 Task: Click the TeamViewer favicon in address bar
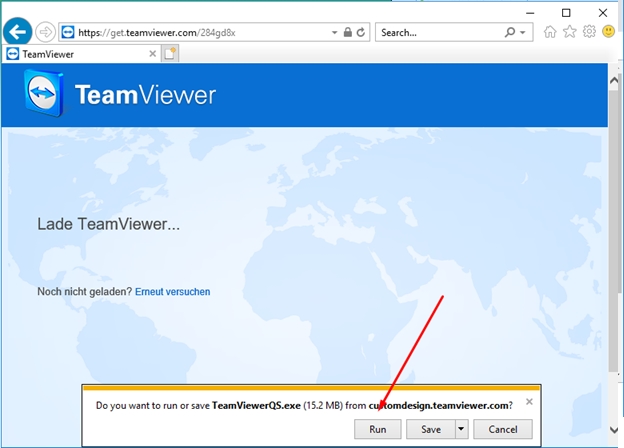coord(68,32)
